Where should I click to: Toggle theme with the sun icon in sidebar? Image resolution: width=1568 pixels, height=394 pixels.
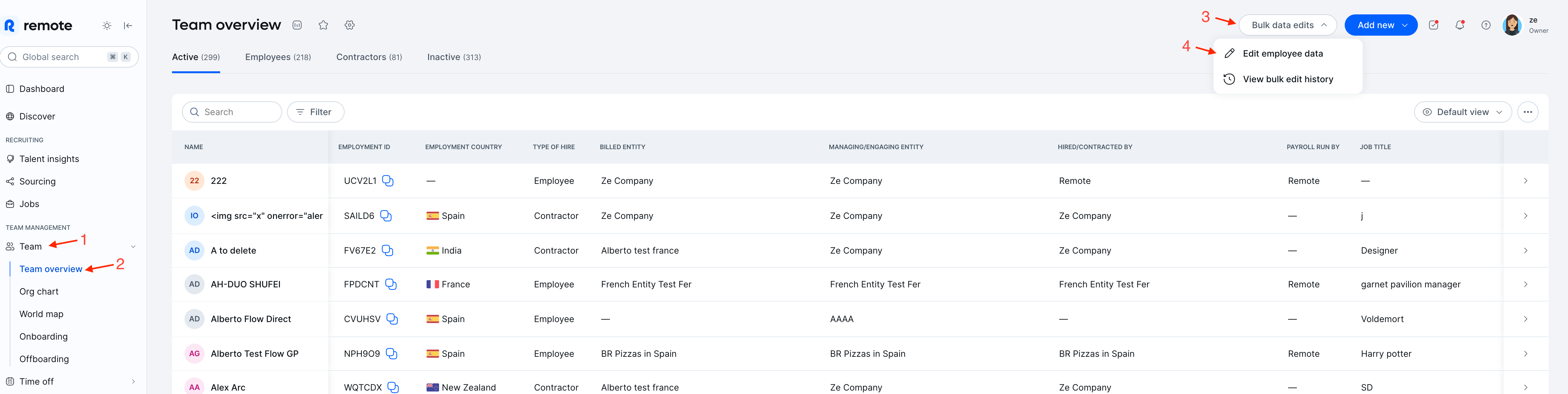pyautogui.click(x=107, y=26)
